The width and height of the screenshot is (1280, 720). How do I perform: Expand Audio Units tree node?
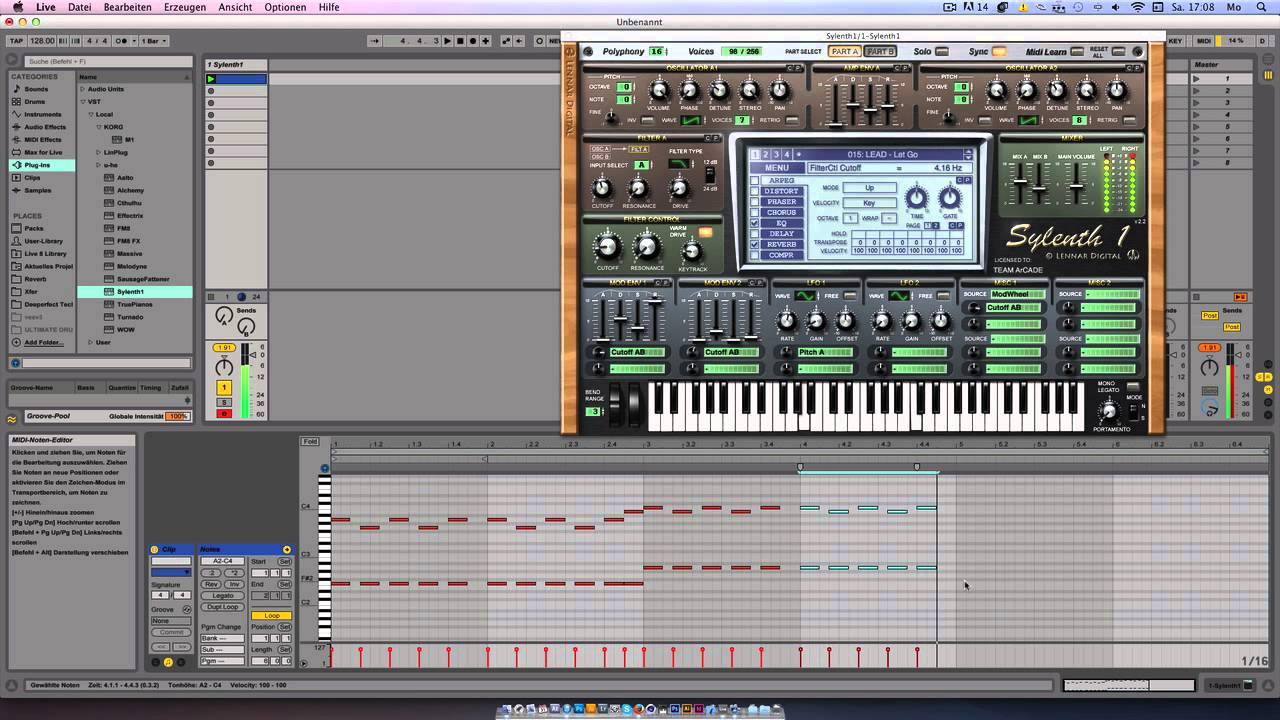point(83,89)
